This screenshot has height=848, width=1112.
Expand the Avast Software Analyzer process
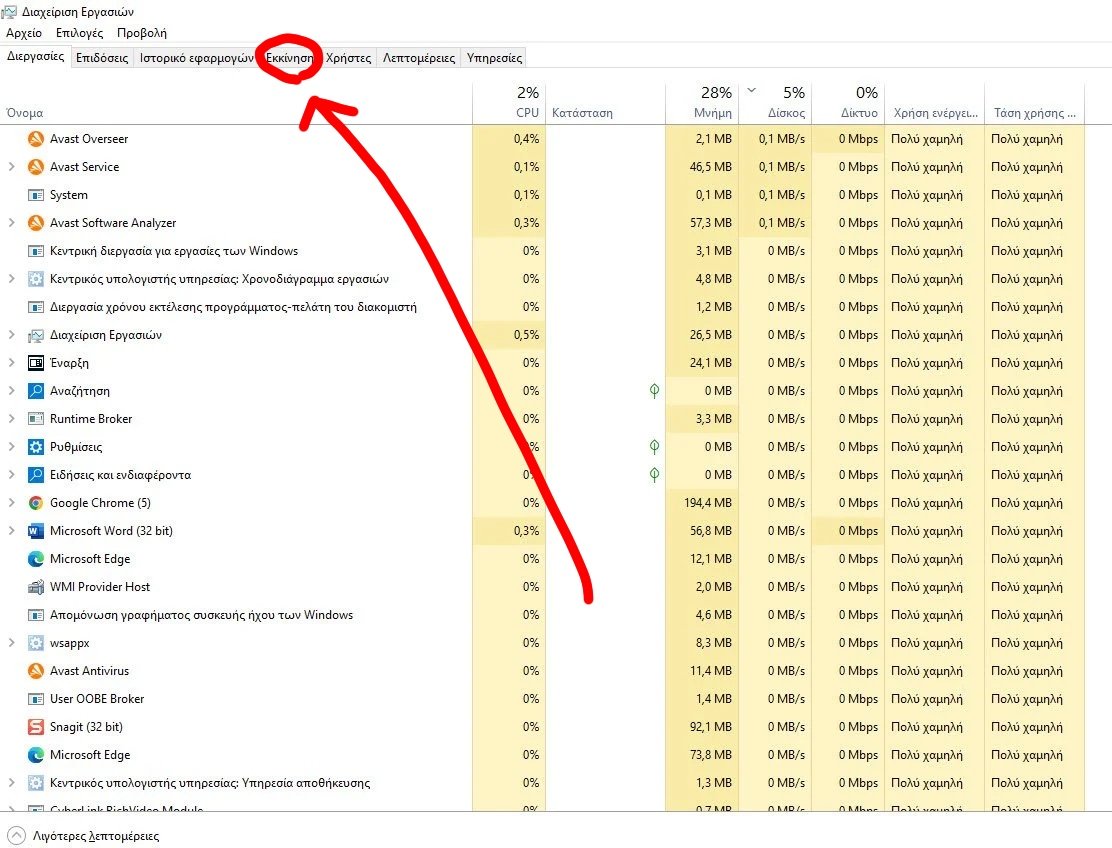[11, 223]
